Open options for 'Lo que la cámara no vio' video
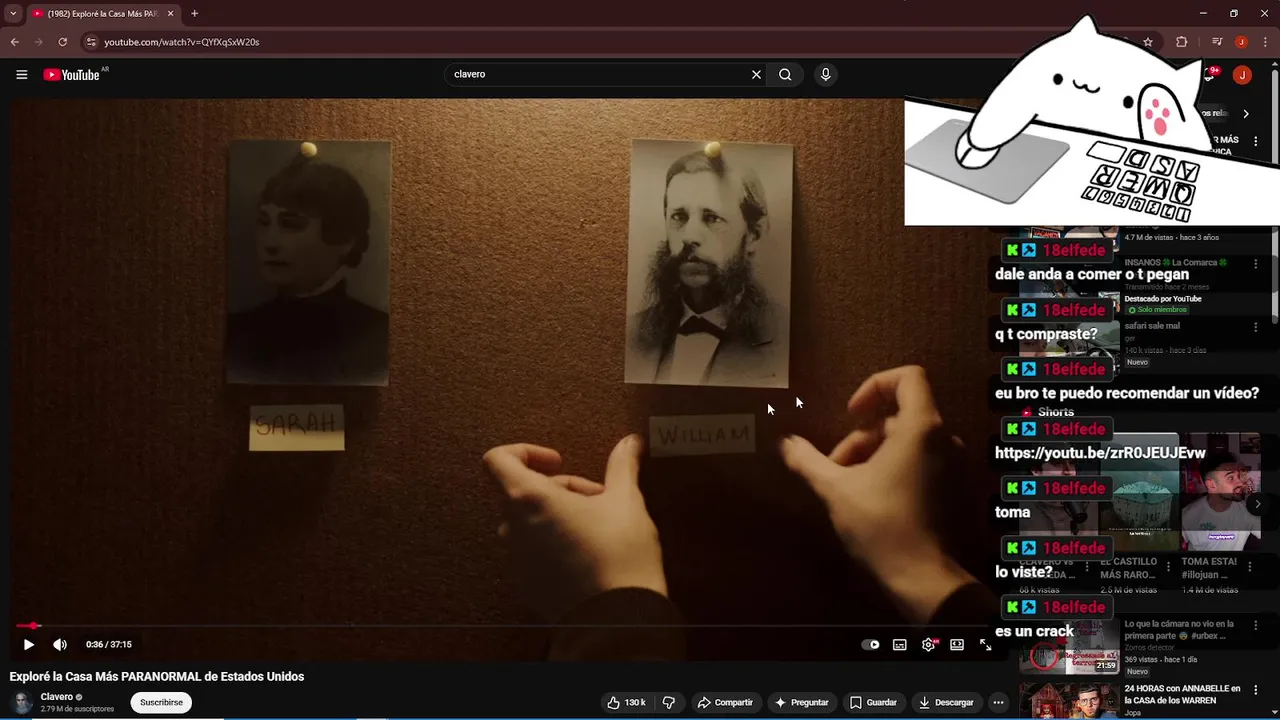The image size is (1280, 720). (1256, 625)
